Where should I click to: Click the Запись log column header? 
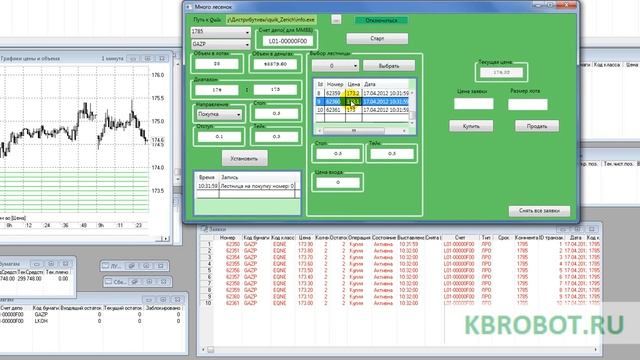229,178
